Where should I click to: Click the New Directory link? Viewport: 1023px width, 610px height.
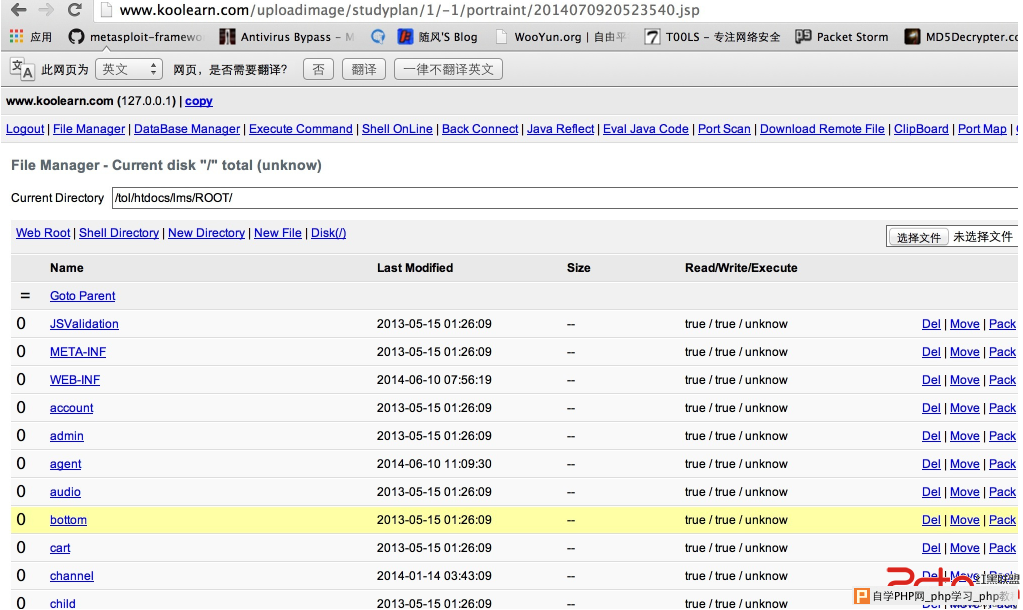pos(206,233)
